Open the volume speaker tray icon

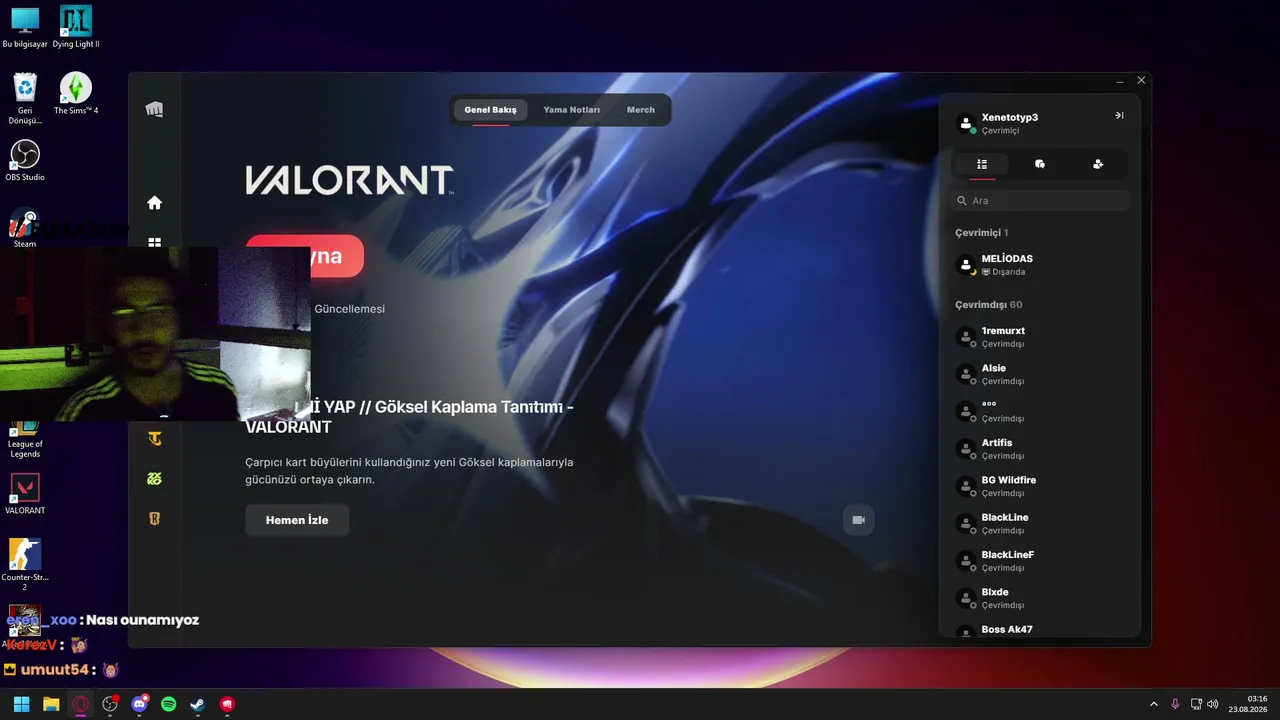pos(1213,704)
